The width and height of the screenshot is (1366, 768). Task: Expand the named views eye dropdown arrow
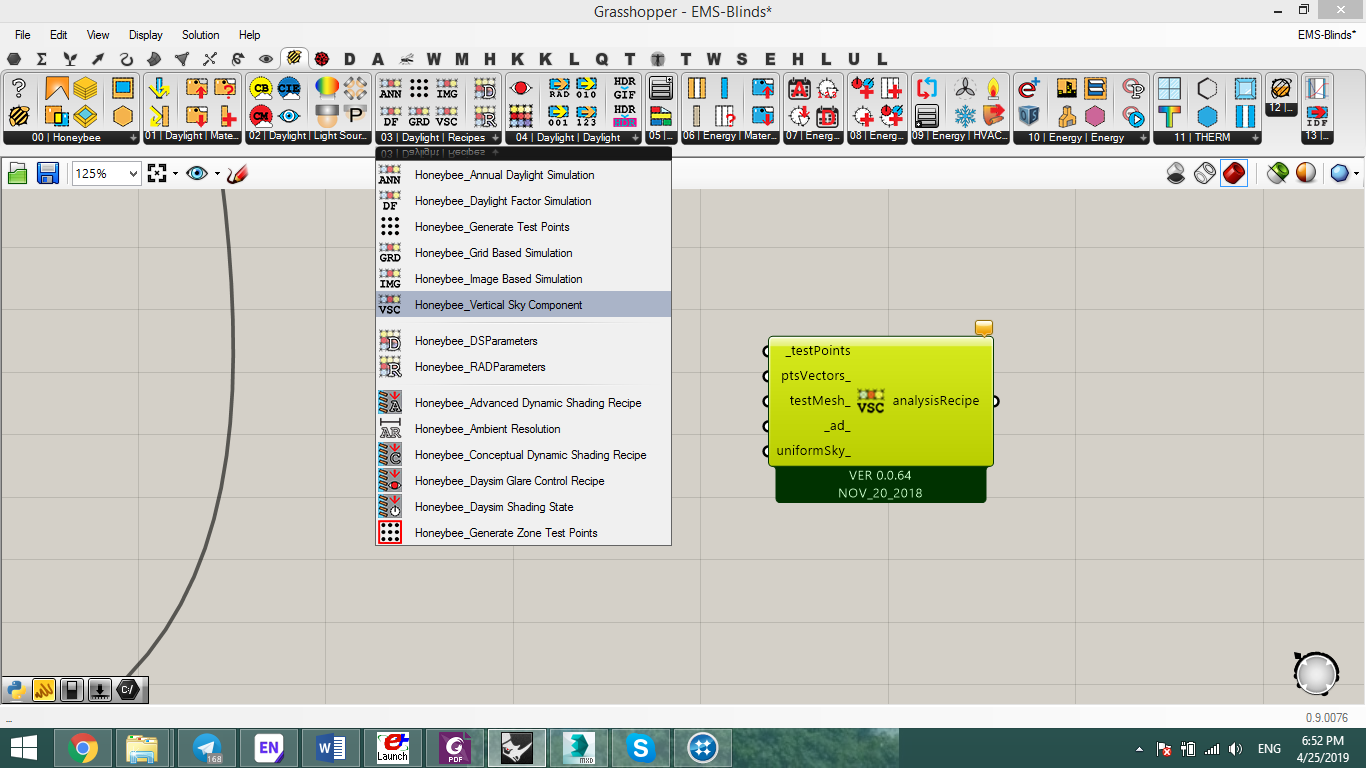click(x=217, y=174)
